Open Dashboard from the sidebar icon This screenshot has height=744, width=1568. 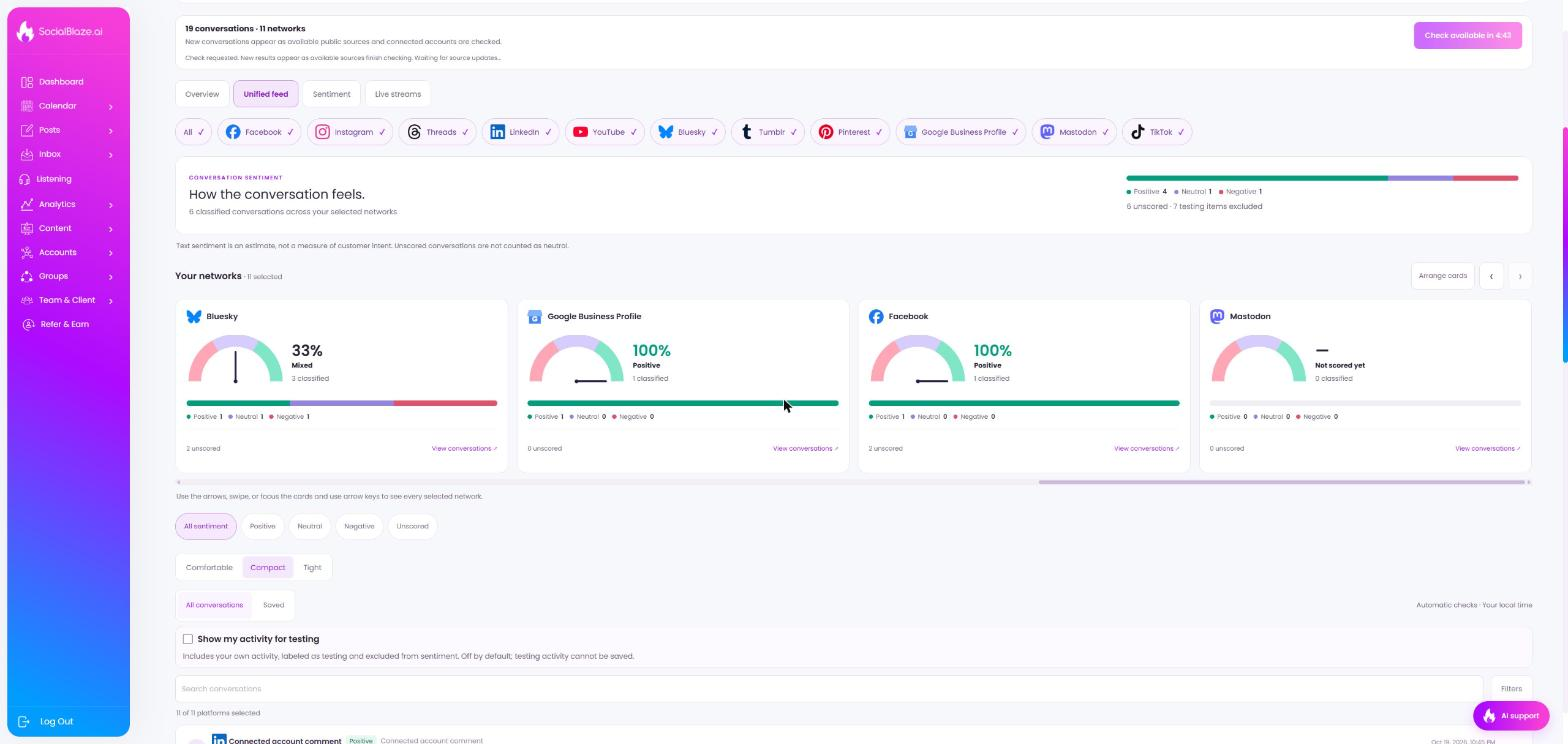27,82
